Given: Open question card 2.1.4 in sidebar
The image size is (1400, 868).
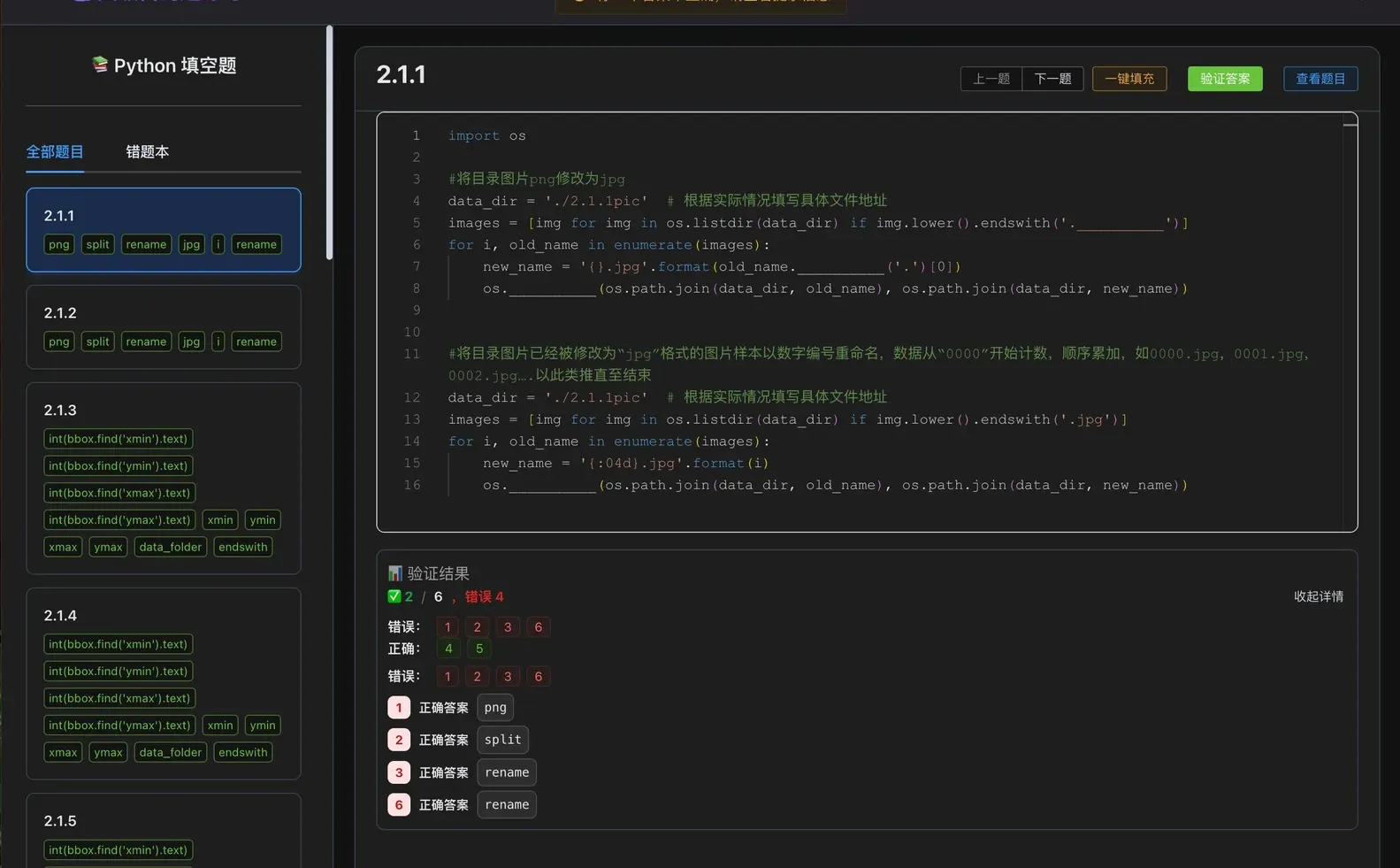Looking at the screenshot, I should pyautogui.click(x=164, y=683).
